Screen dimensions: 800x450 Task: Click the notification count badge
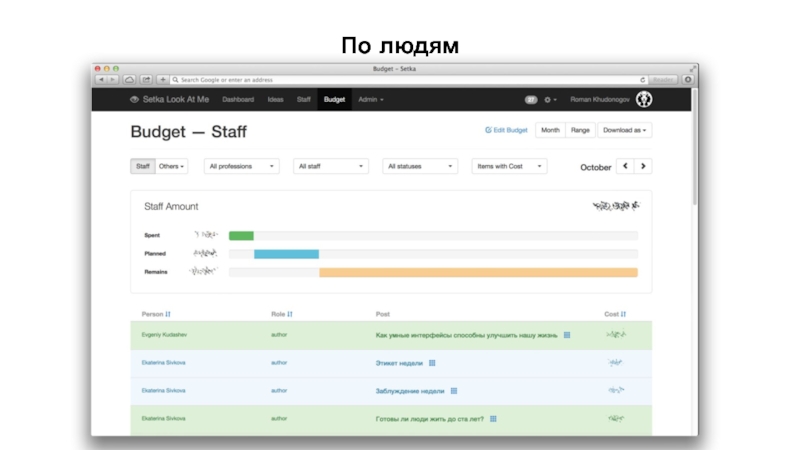[x=531, y=100]
